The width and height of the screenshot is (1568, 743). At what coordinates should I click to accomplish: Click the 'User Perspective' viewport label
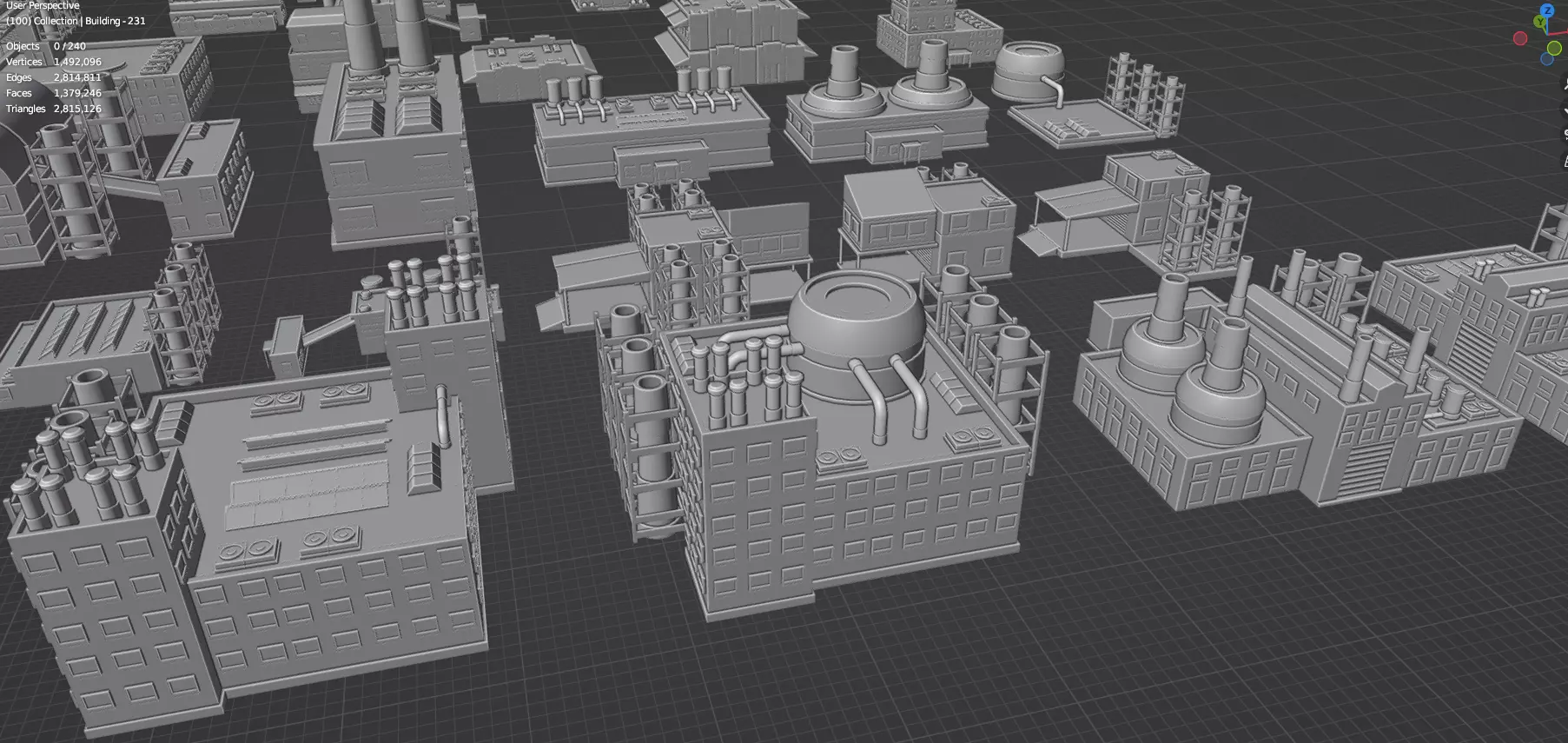click(x=43, y=5)
